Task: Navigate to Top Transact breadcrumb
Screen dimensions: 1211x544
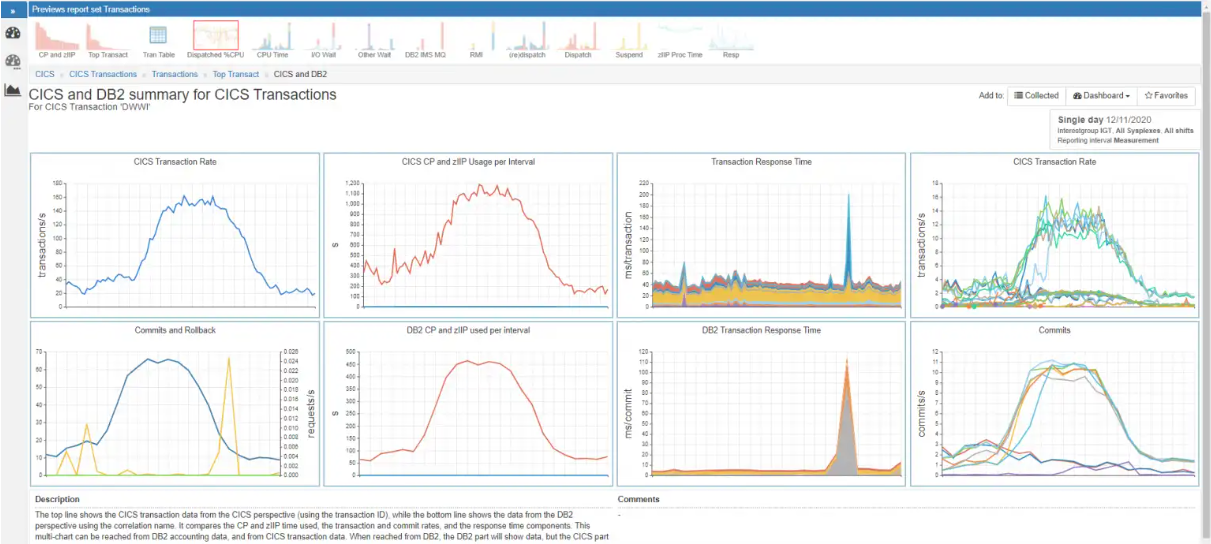Action: [x=236, y=74]
